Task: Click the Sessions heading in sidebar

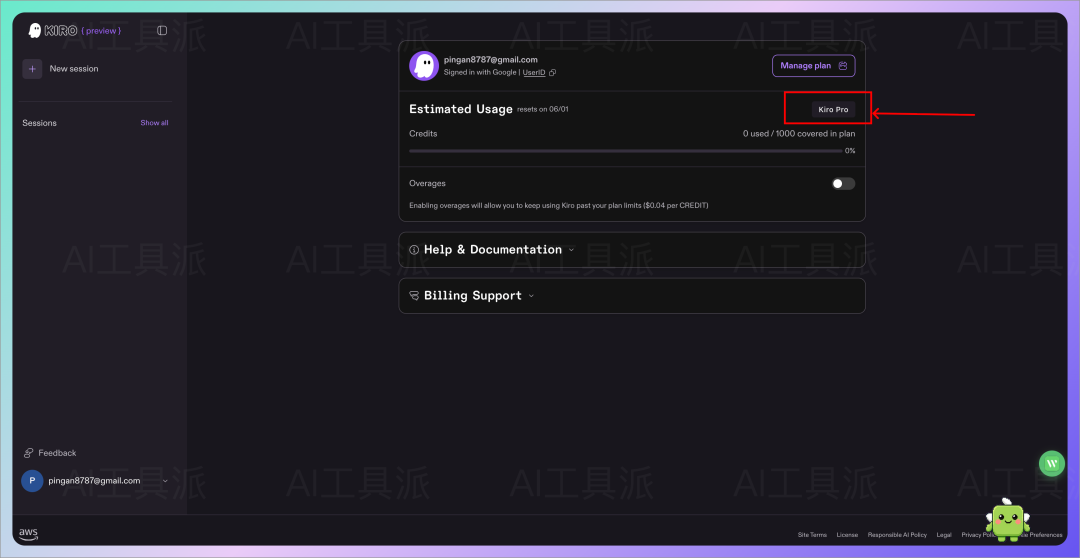Action: [x=39, y=123]
